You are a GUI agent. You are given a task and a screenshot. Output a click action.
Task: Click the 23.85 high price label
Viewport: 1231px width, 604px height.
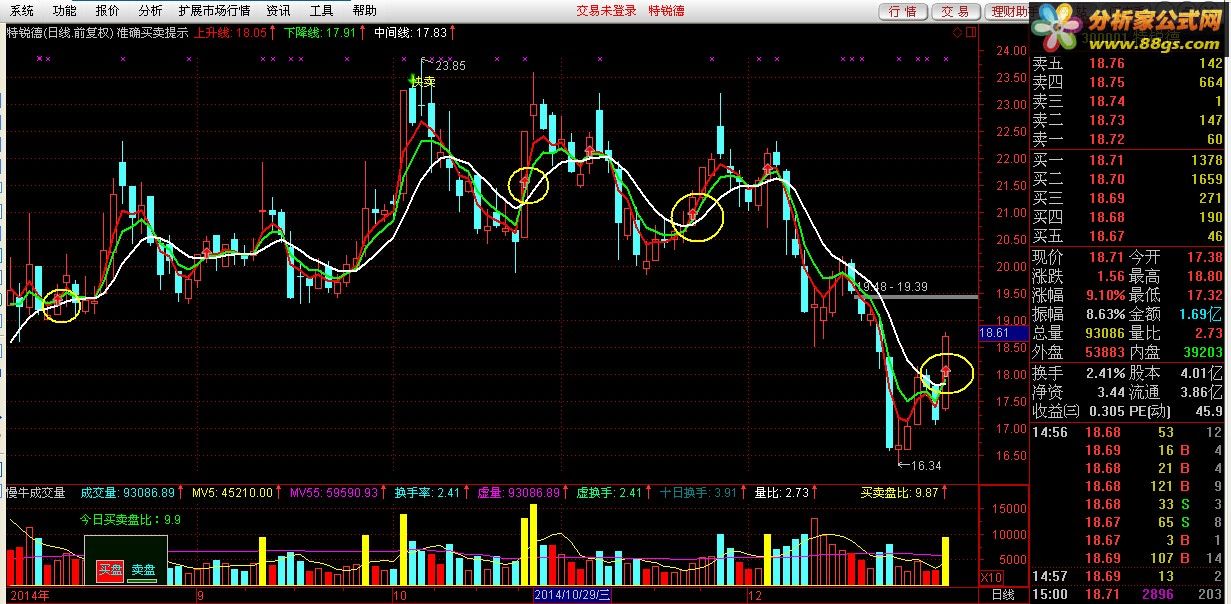(x=450, y=65)
